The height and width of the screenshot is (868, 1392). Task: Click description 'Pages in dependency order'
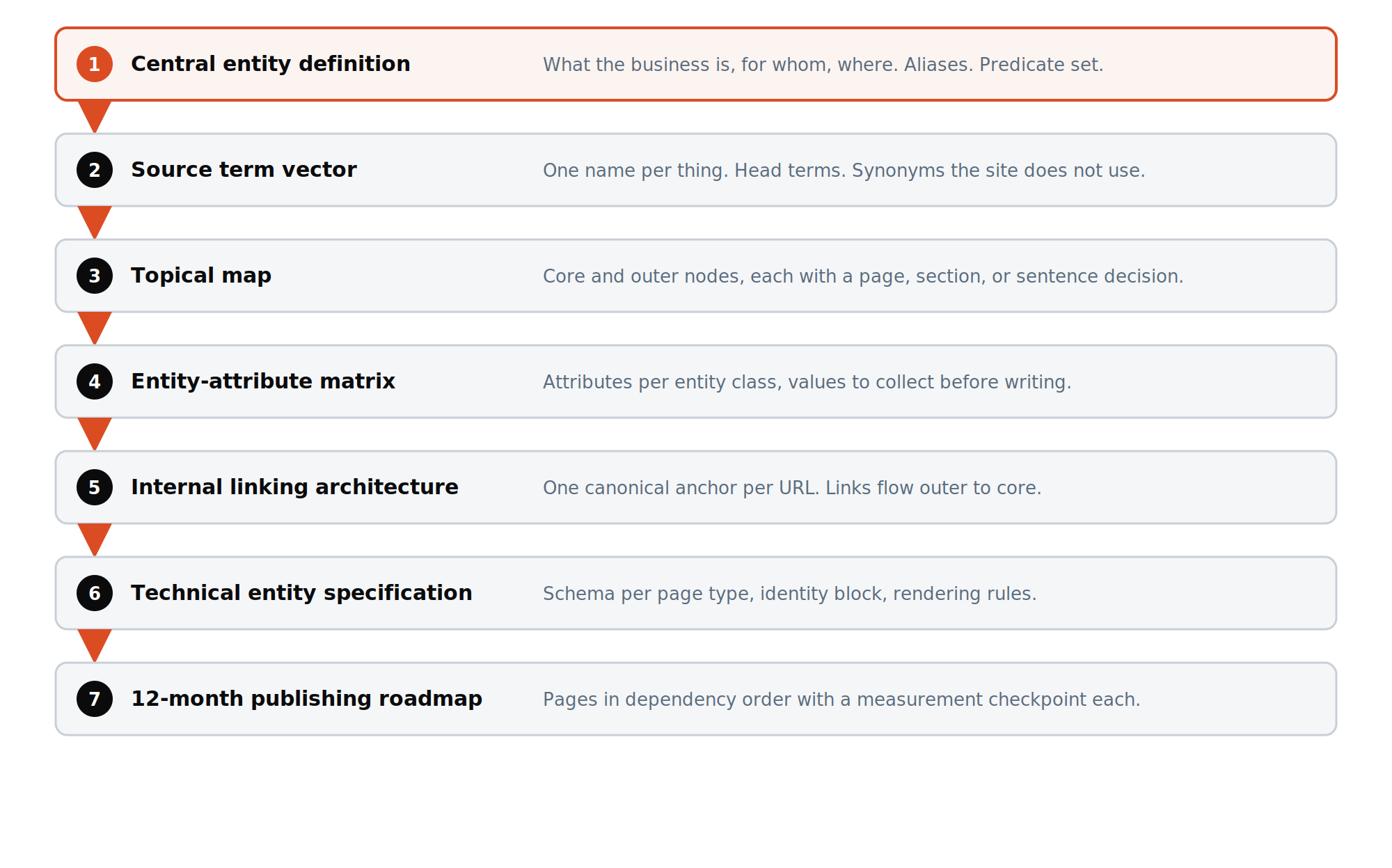click(841, 700)
